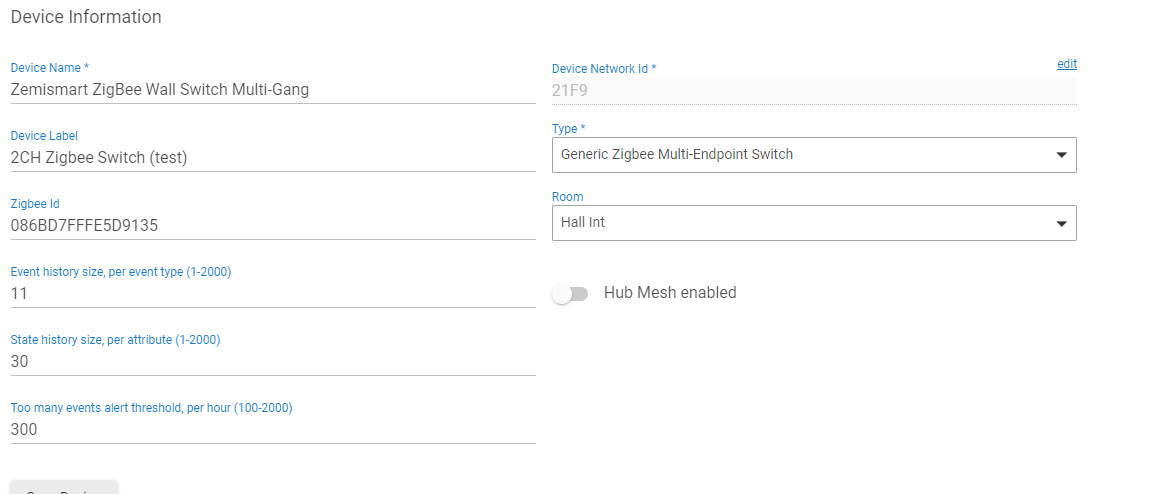This screenshot has height=494, width=1176.
Task: Click the partially visible Save Device button
Action: click(x=64, y=488)
